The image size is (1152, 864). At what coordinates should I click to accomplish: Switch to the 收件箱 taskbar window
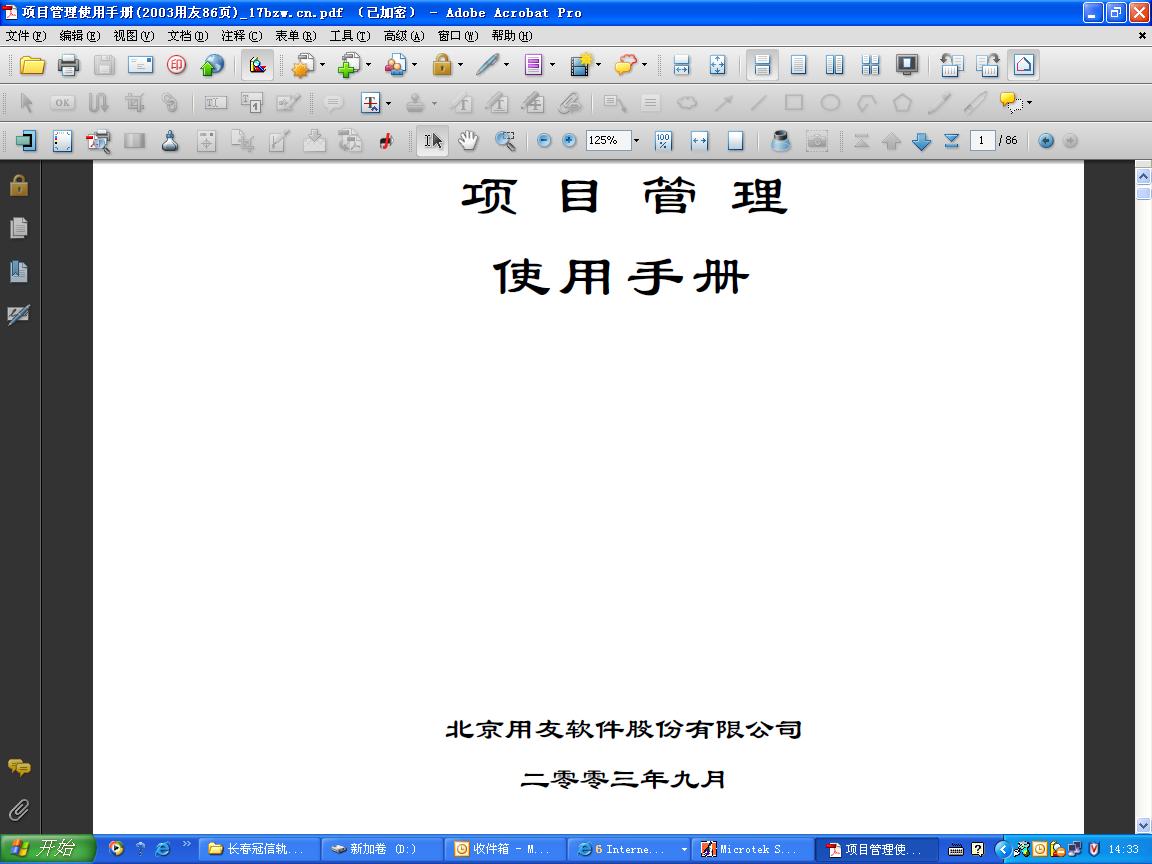(x=505, y=849)
